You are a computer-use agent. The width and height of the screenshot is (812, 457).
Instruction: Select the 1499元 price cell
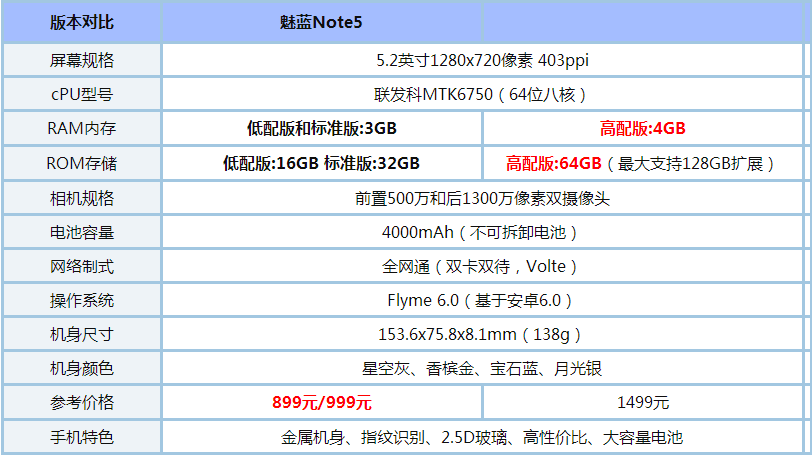[x=643, y=402]
